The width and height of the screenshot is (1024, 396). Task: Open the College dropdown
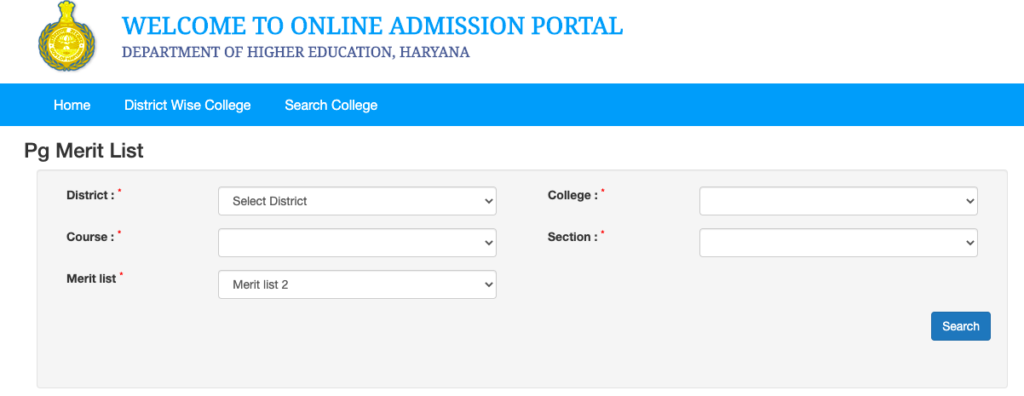[839, 201]
